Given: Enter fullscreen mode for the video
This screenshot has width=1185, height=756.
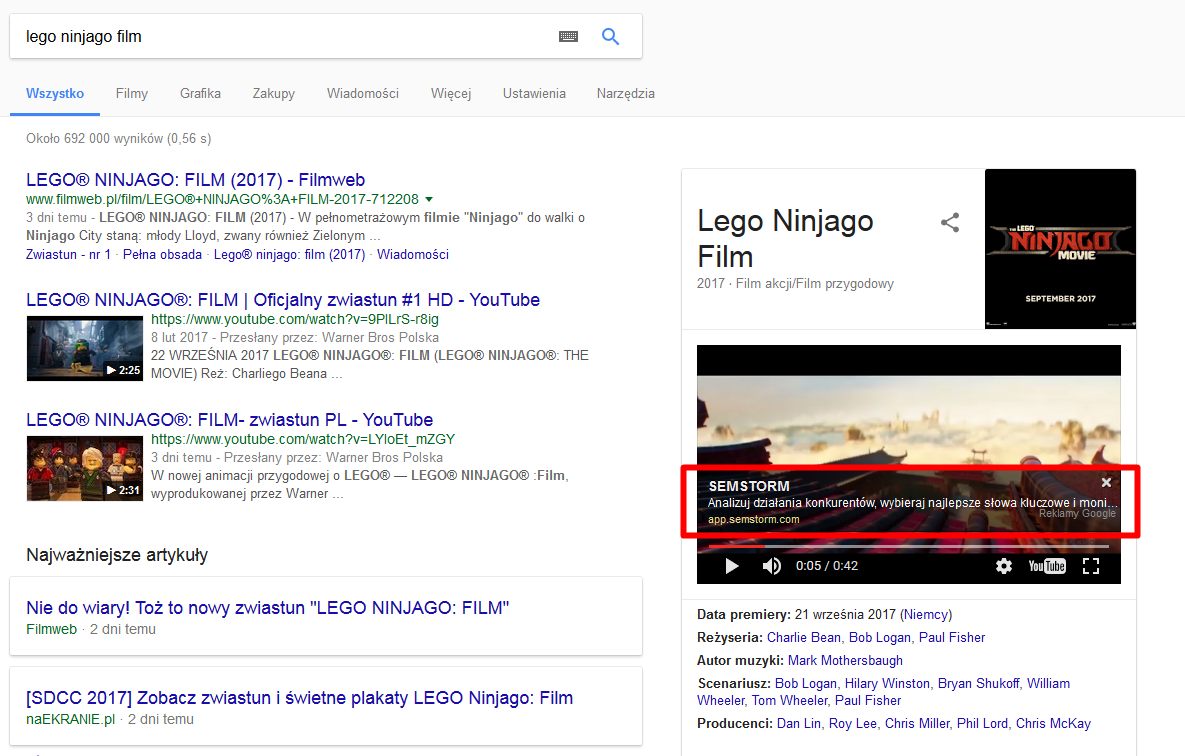Looking at the screenshot, I should 1091,566.
